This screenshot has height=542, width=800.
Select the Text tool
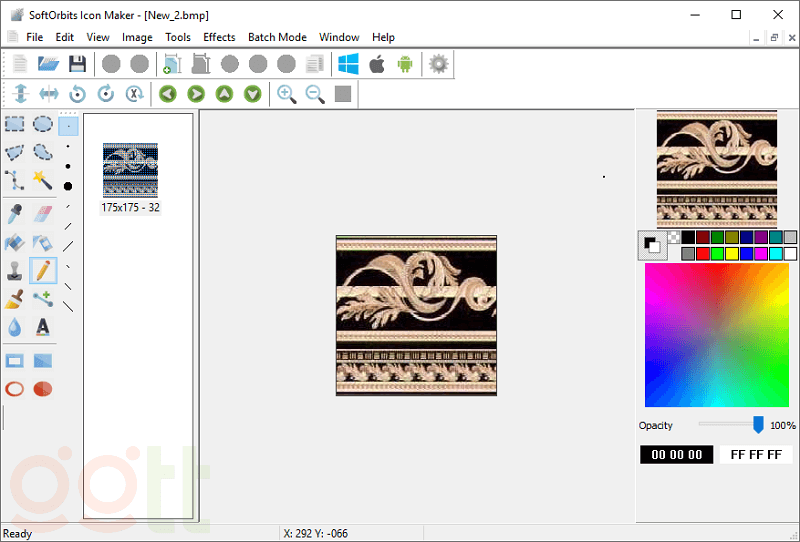coord(43,327)
